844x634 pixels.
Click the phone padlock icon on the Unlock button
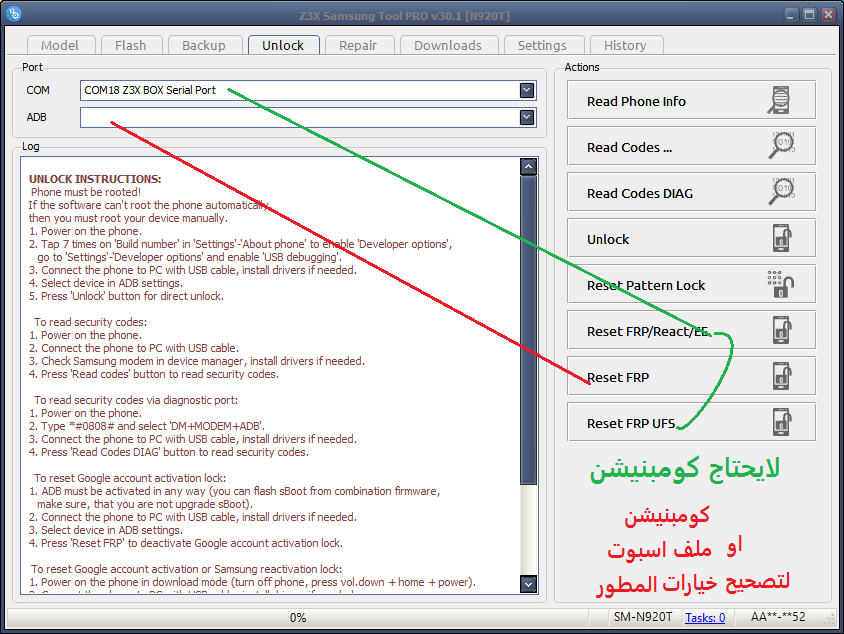782,238
